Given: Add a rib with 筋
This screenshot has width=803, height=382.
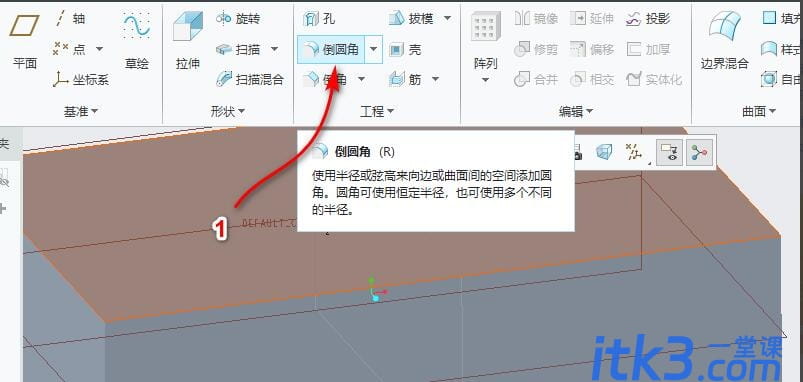Looking at the screenshot, I should (405, 79).
